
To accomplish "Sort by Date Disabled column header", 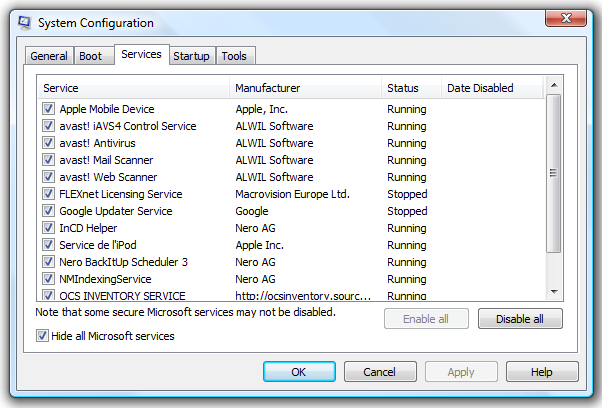I will 493,88.
